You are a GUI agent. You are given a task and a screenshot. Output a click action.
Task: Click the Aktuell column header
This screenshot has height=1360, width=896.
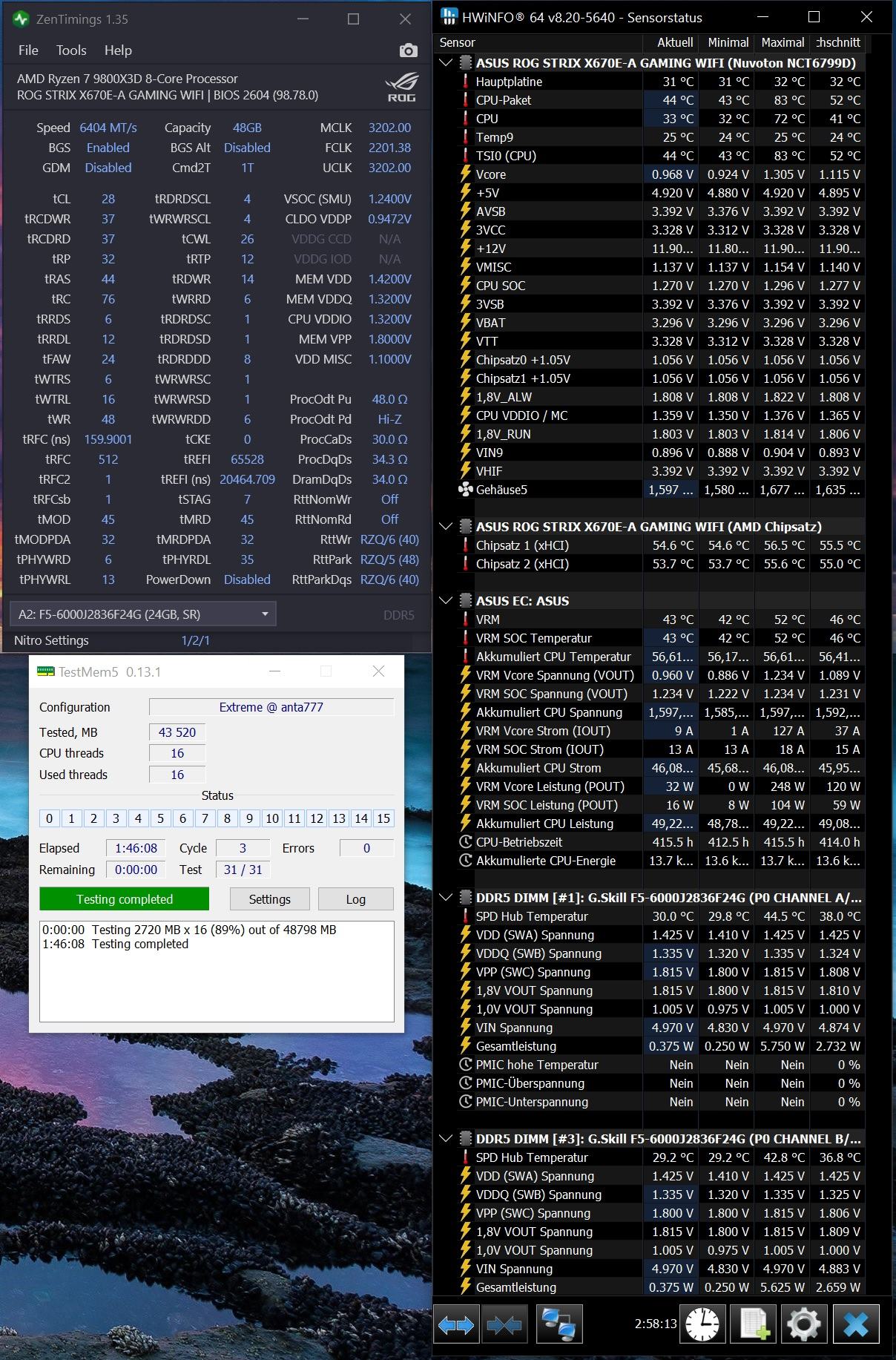[x=671, y=42]
